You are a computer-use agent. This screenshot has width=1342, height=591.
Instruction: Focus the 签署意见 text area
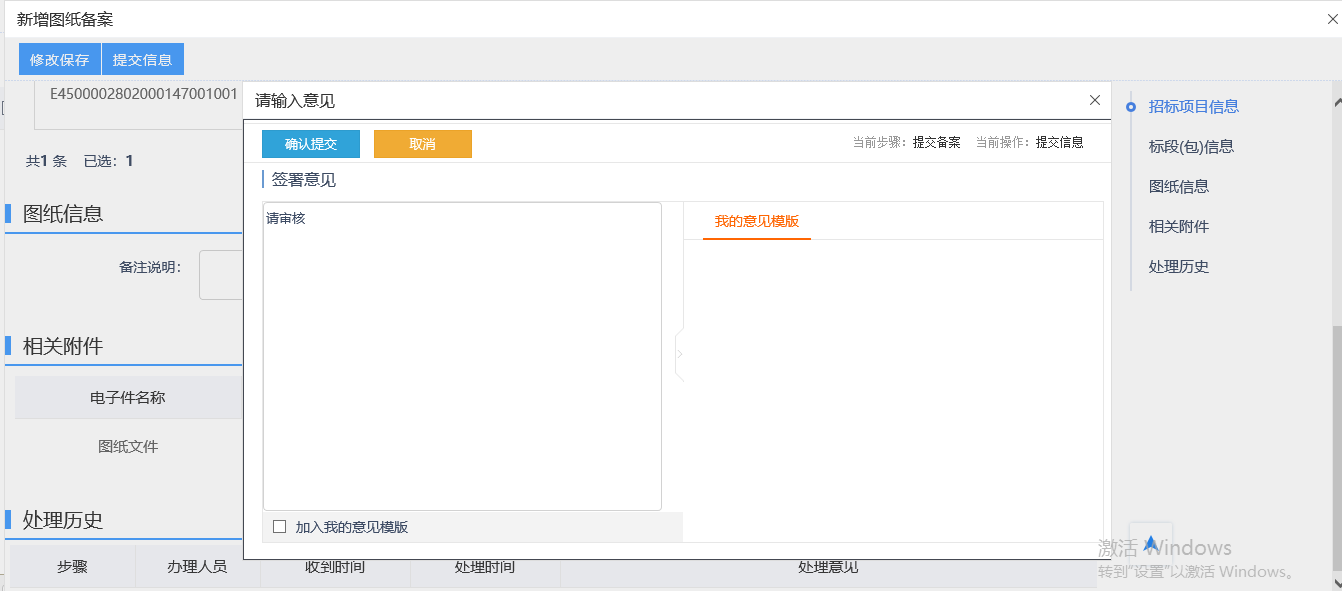tap(462, 356)
